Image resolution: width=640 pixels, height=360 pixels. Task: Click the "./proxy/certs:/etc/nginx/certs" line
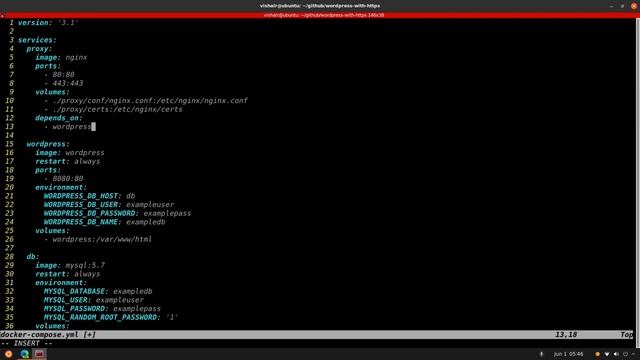coord(118,109)
